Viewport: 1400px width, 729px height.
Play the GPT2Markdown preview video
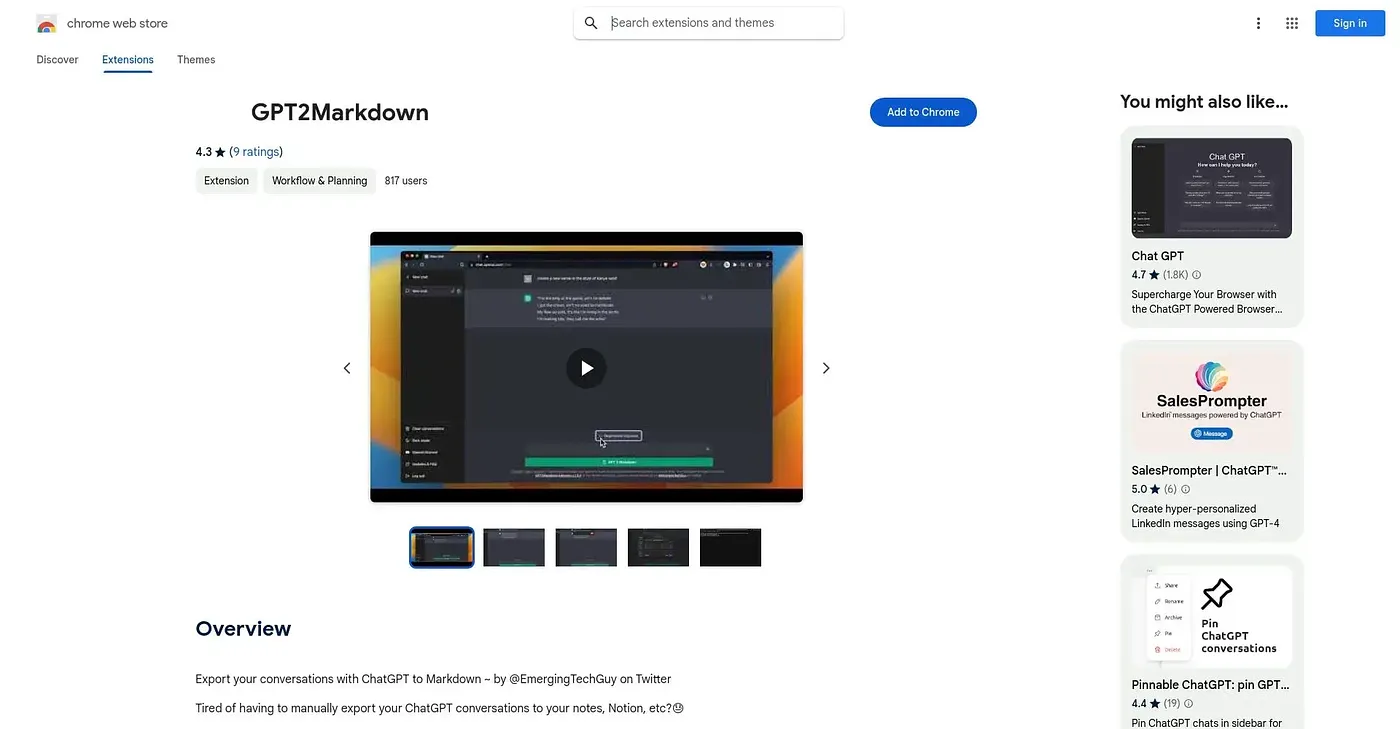coord(586,368)
